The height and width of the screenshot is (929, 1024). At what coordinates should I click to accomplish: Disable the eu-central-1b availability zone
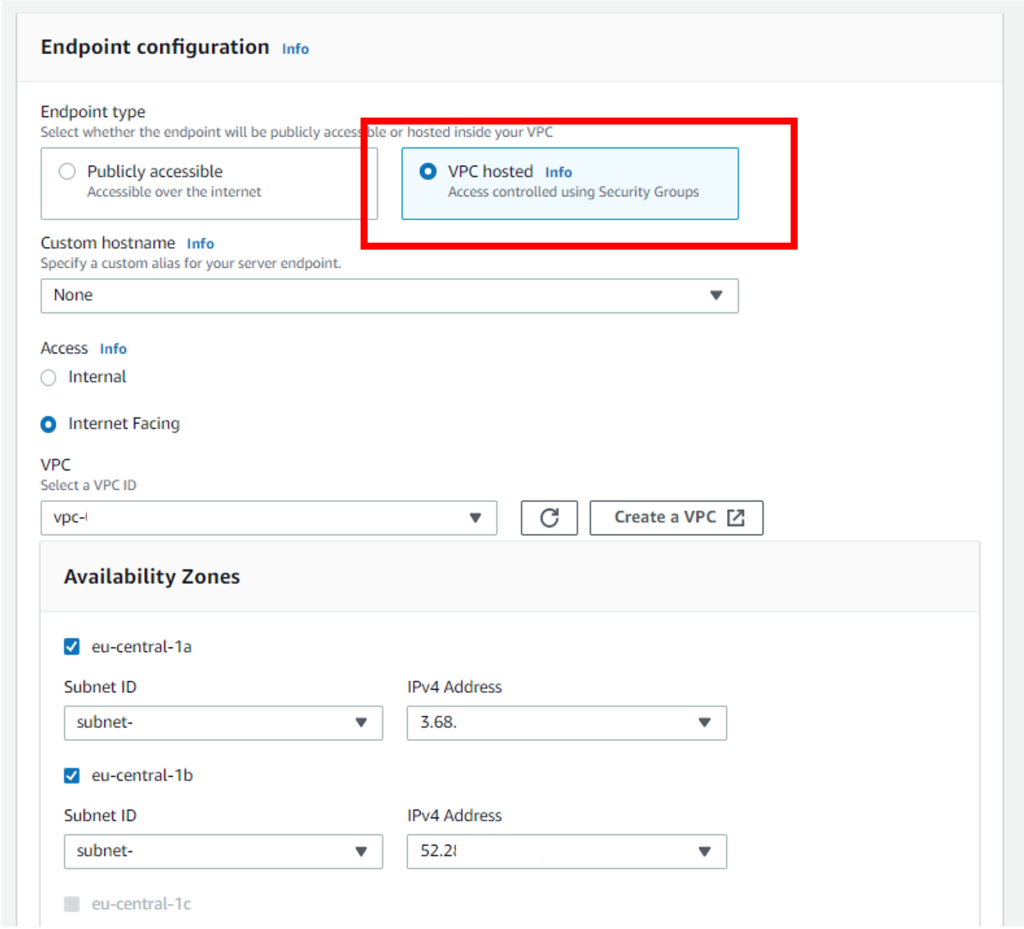[x=71, y=774]
